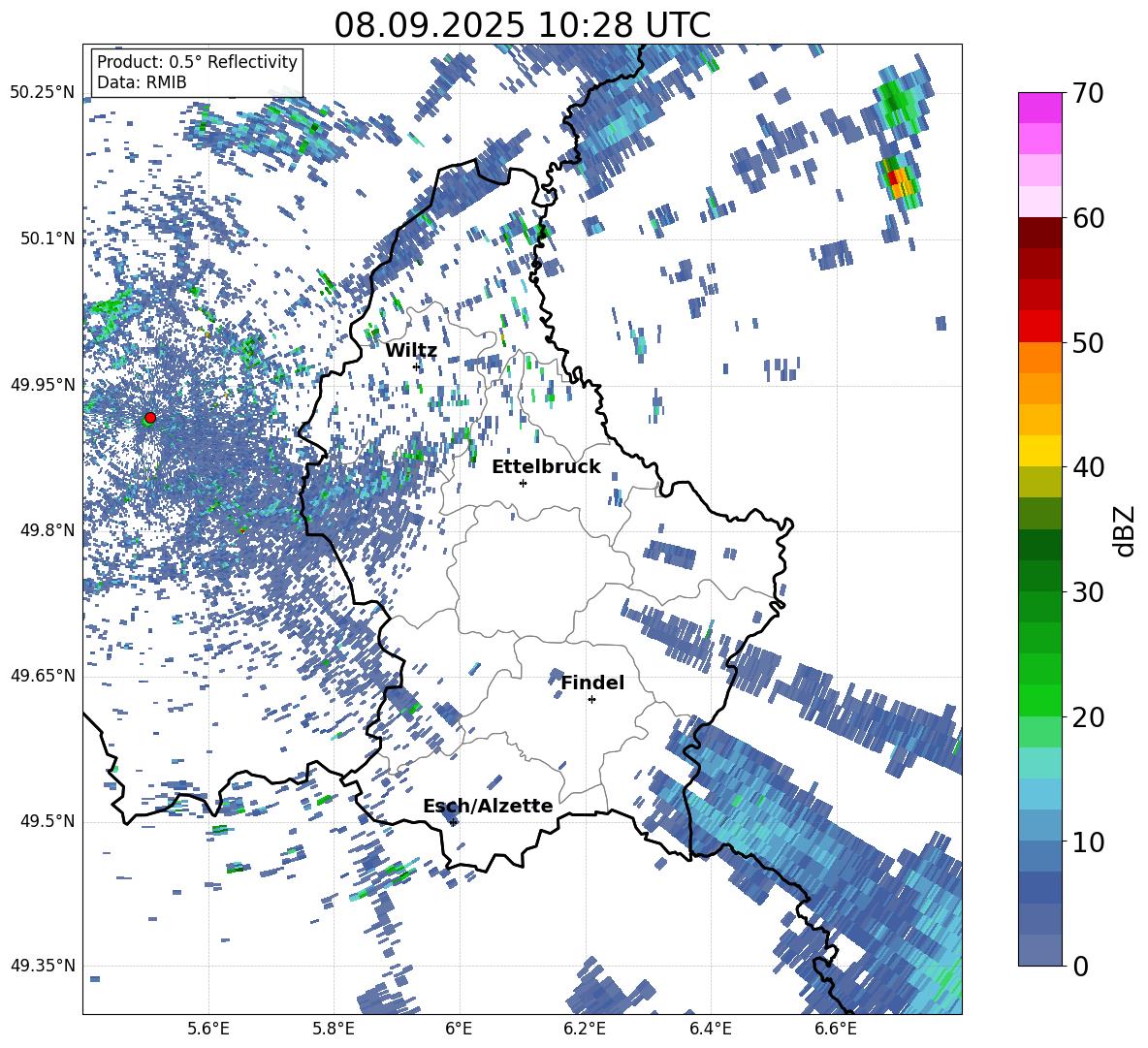Click the 50.1°N latitude label
Screen dimensions: 1148x1048
[47, 238]
